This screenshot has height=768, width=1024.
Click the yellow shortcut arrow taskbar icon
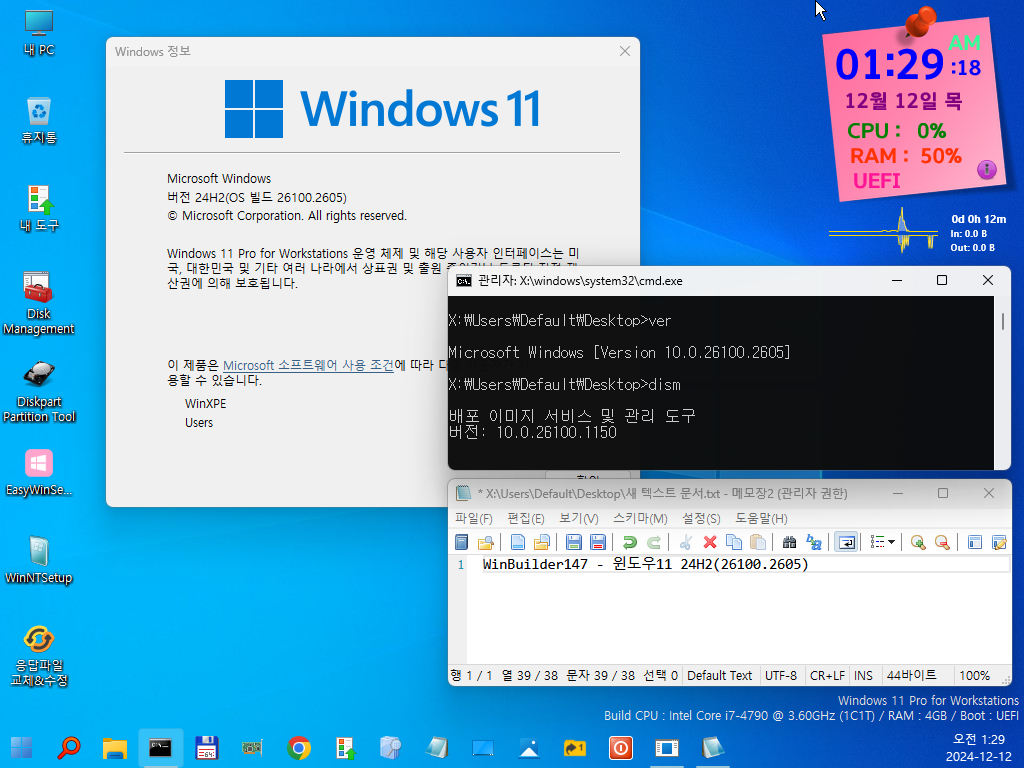pos(575,748)
